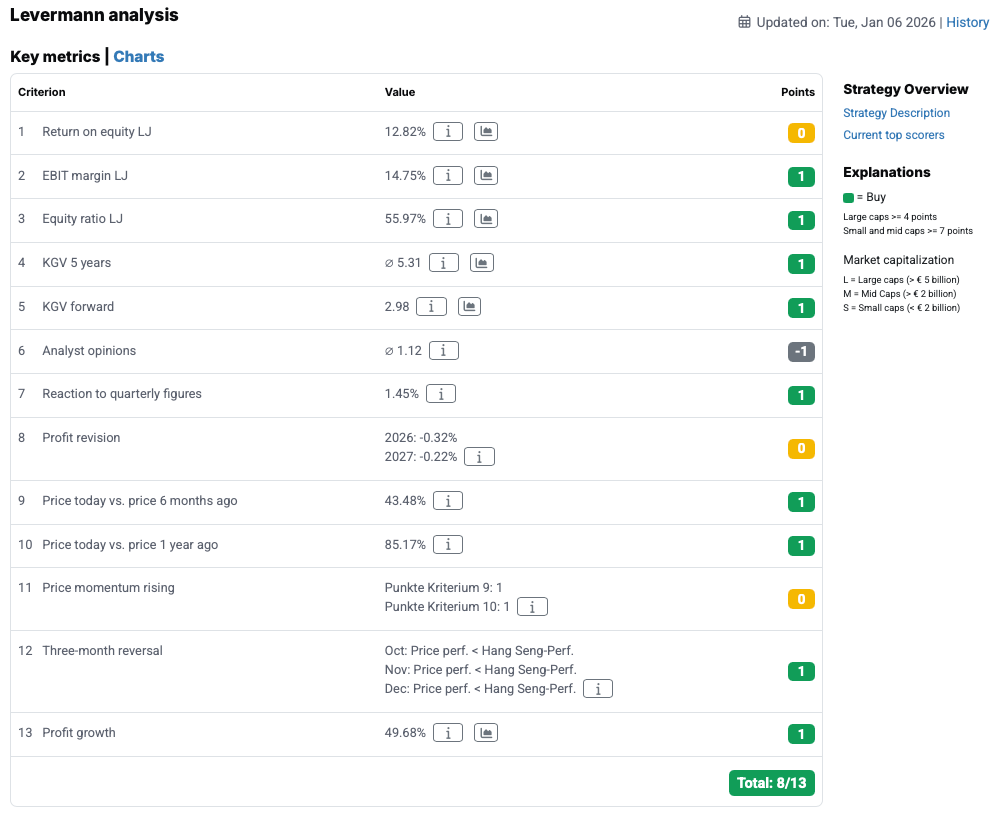Switch to the Charts tab
Viewport: 995px width, 822px height.
[x=139, y=57]
